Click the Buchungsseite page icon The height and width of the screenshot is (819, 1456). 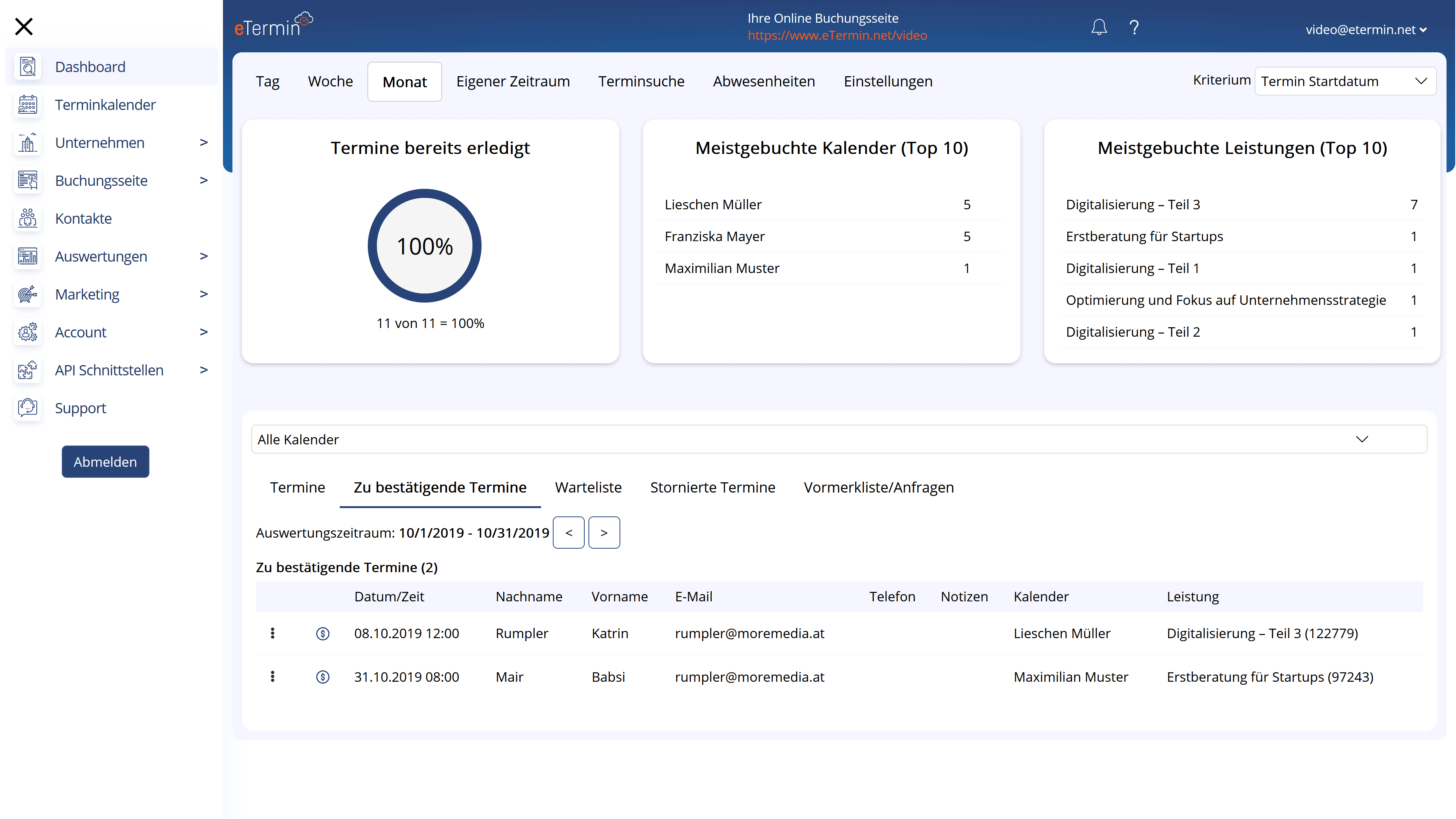(28, 180)
